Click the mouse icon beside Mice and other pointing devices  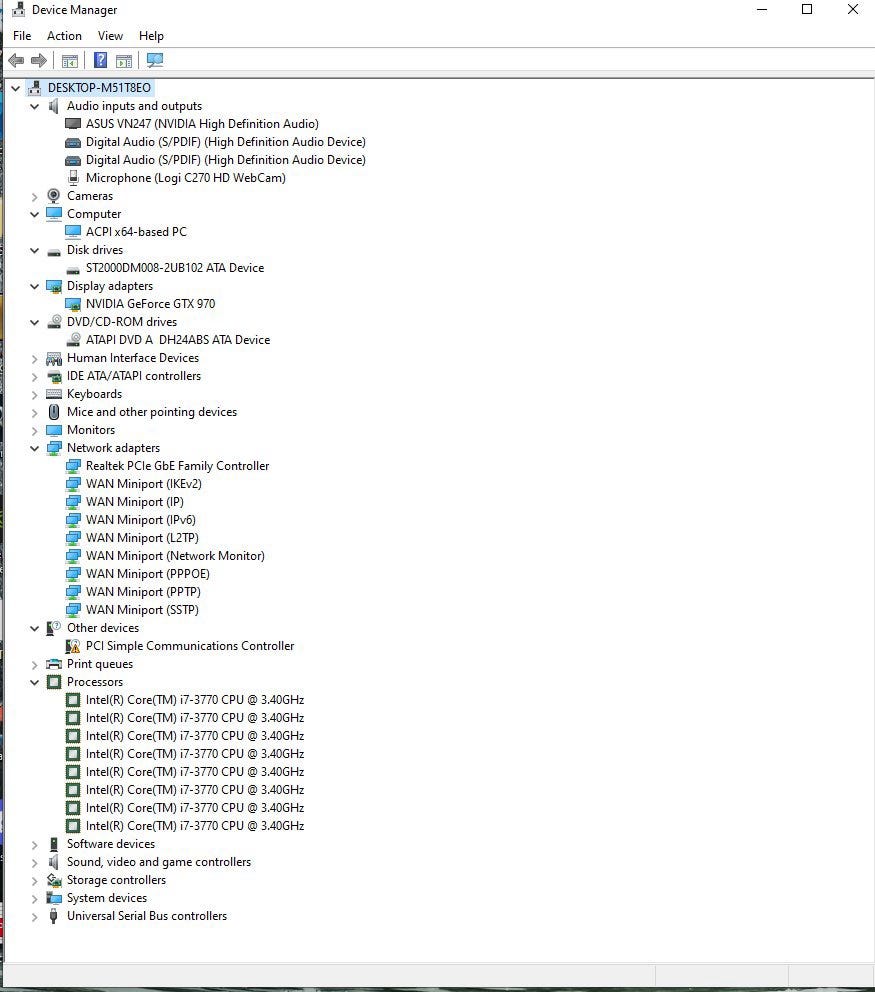point(54,412)
